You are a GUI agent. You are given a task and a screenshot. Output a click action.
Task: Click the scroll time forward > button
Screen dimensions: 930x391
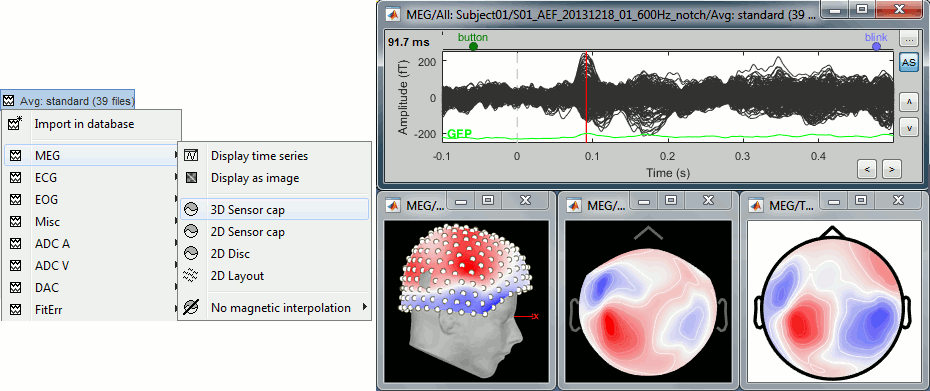point(891,170)
